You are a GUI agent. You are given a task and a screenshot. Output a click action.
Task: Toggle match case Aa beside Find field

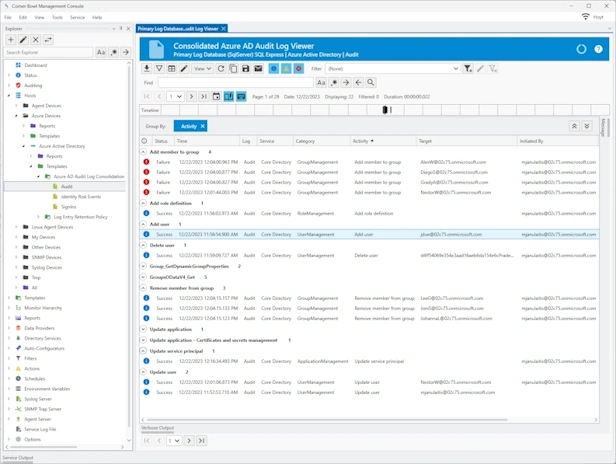pyautogui.click(x=321, y=83)
